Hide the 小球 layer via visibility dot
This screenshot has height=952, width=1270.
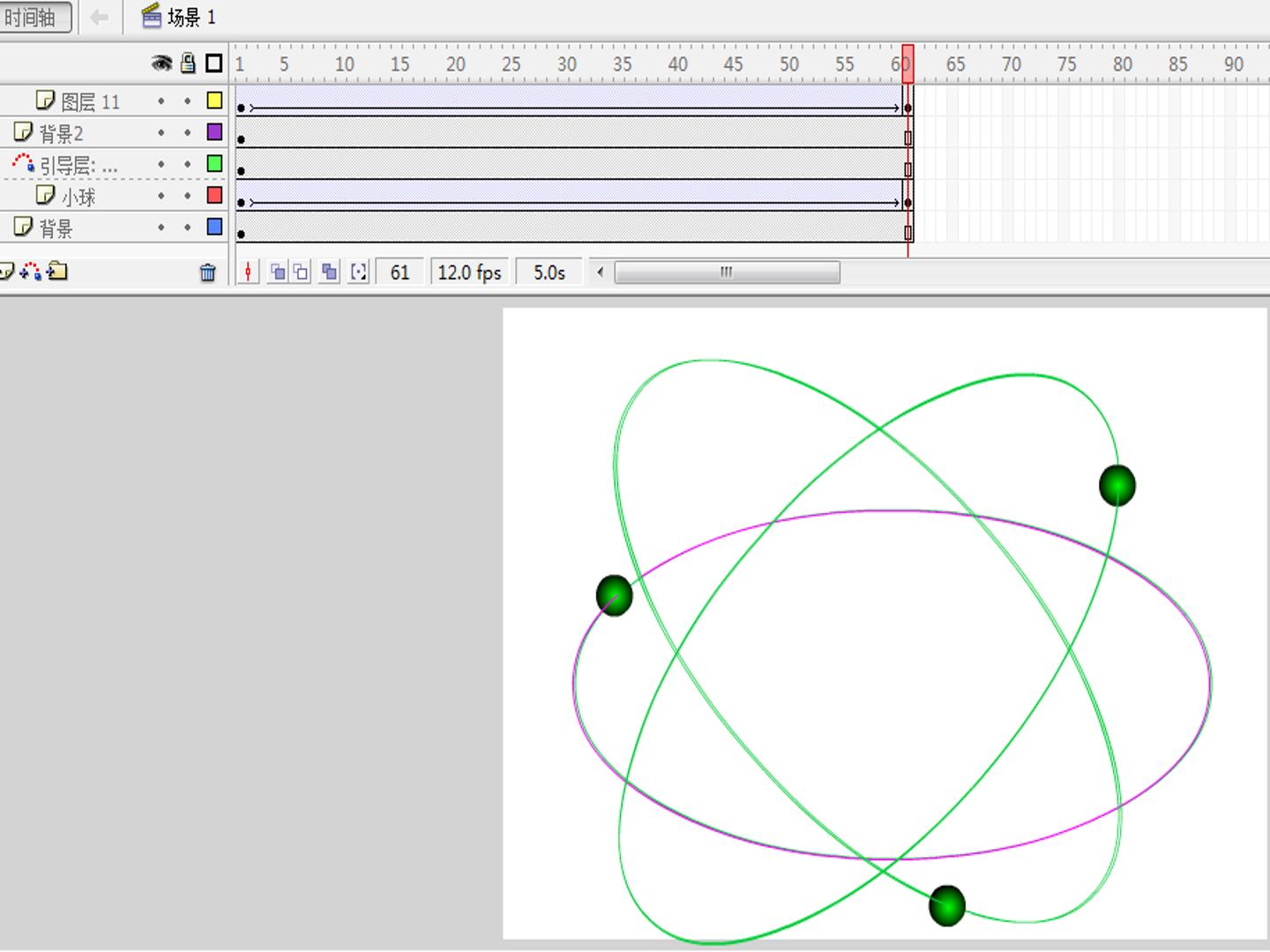point(161,197)
